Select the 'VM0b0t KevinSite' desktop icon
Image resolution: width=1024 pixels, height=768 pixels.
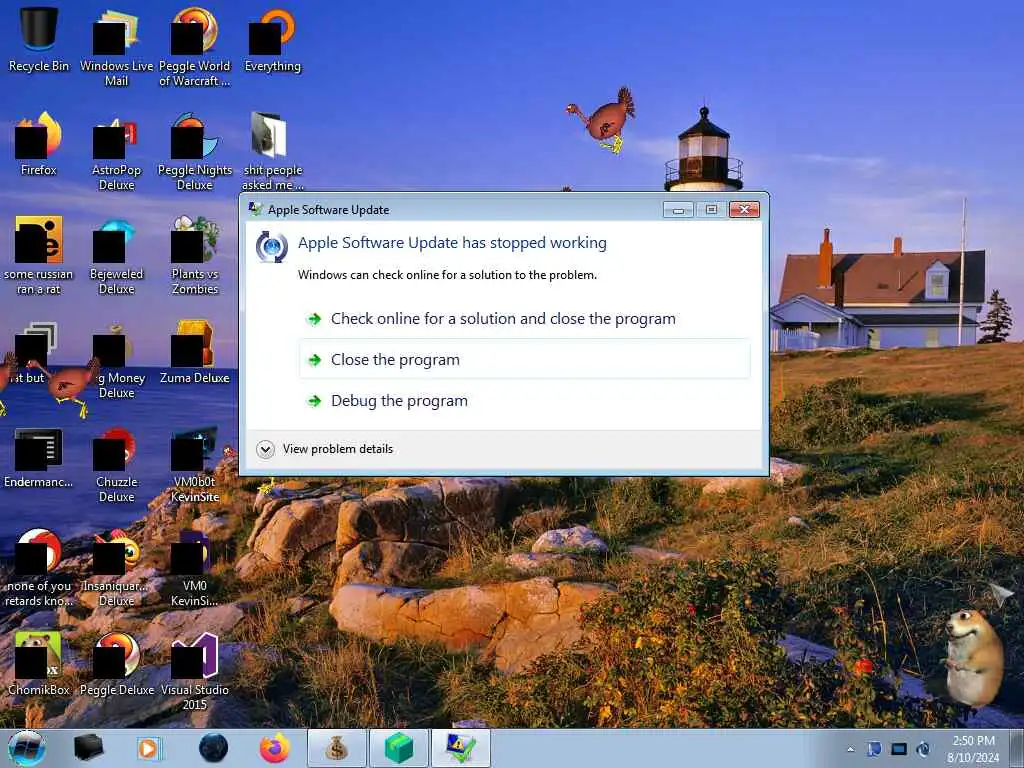pos(195,464)
